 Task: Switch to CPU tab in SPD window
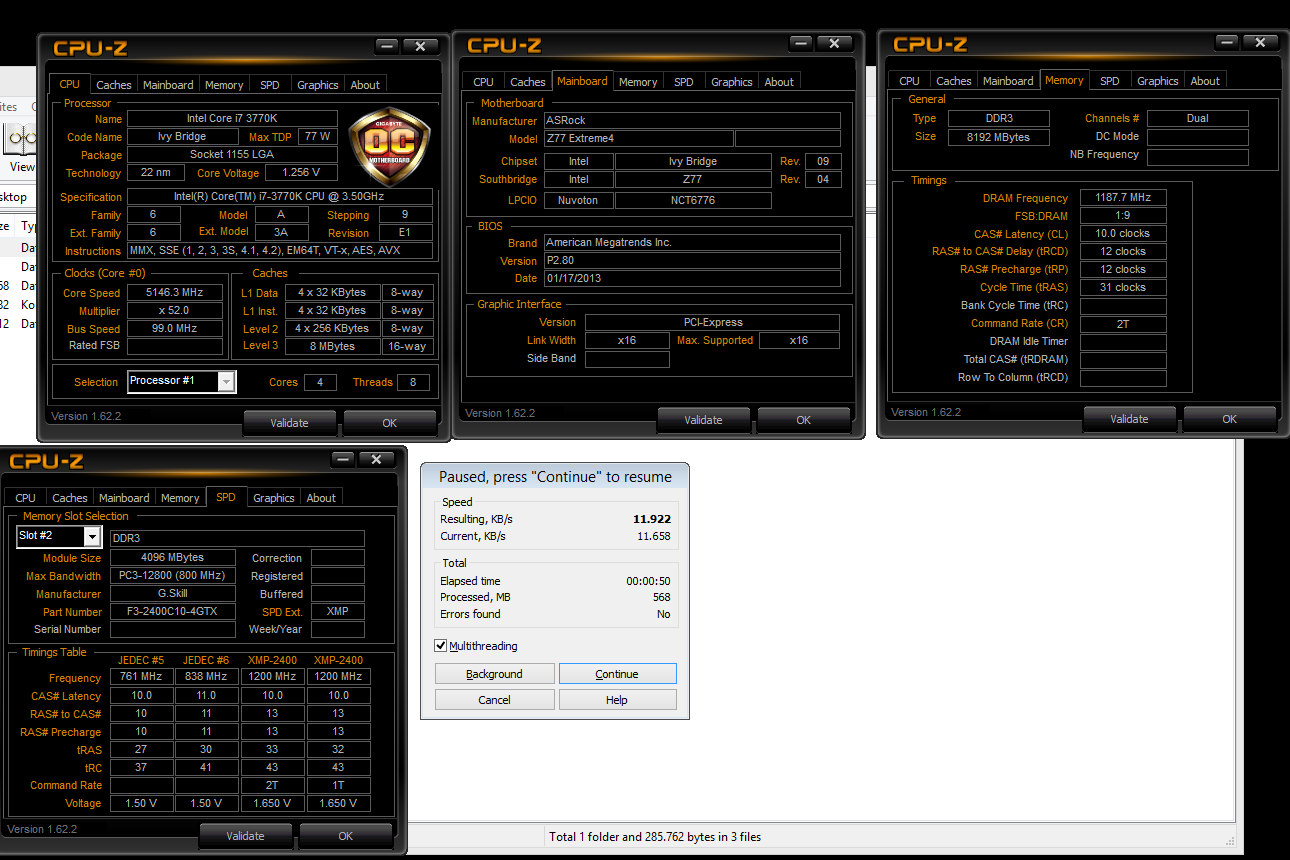[x=26, y=498]
